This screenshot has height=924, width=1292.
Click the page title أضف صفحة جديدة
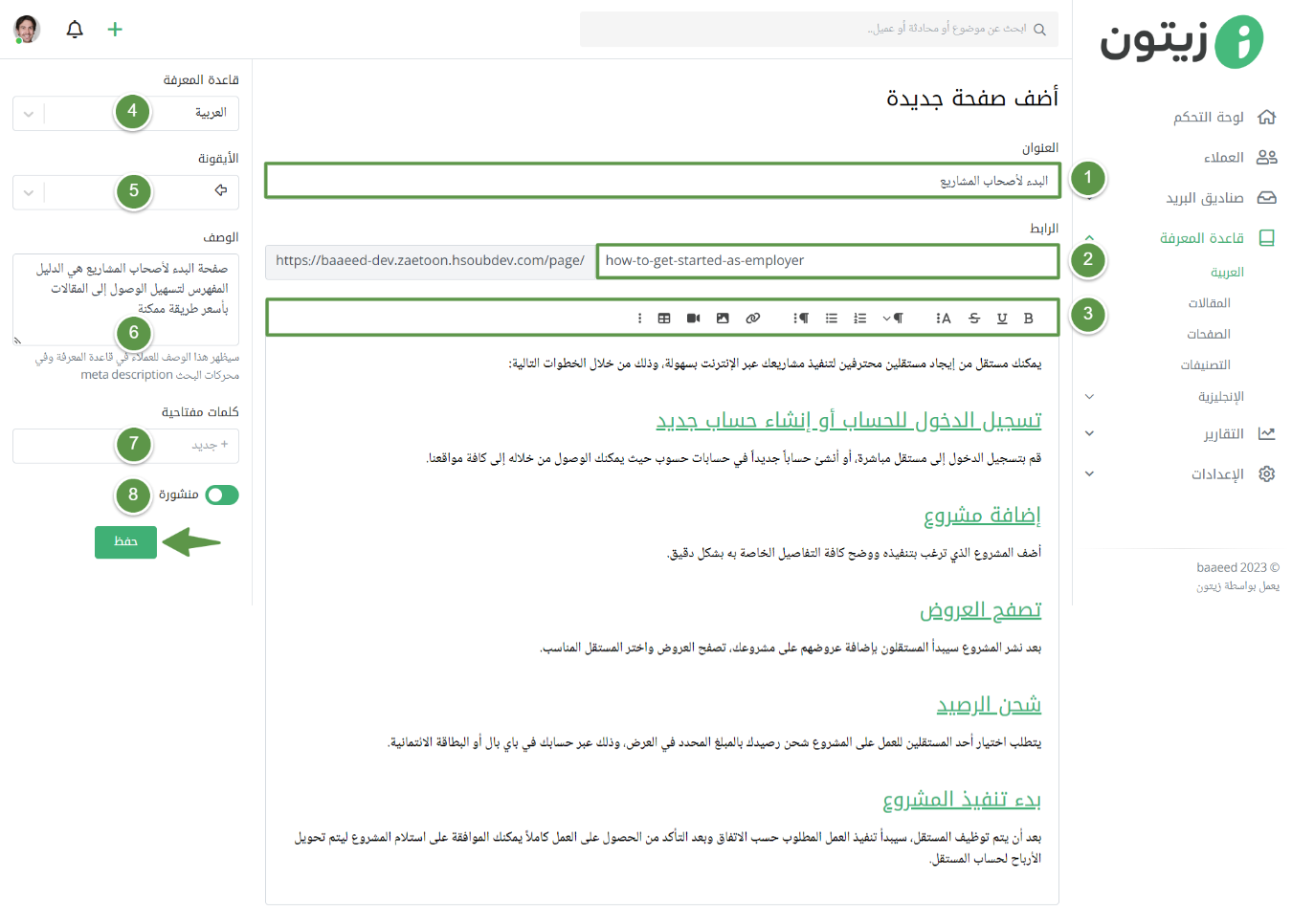pos(972,98)
